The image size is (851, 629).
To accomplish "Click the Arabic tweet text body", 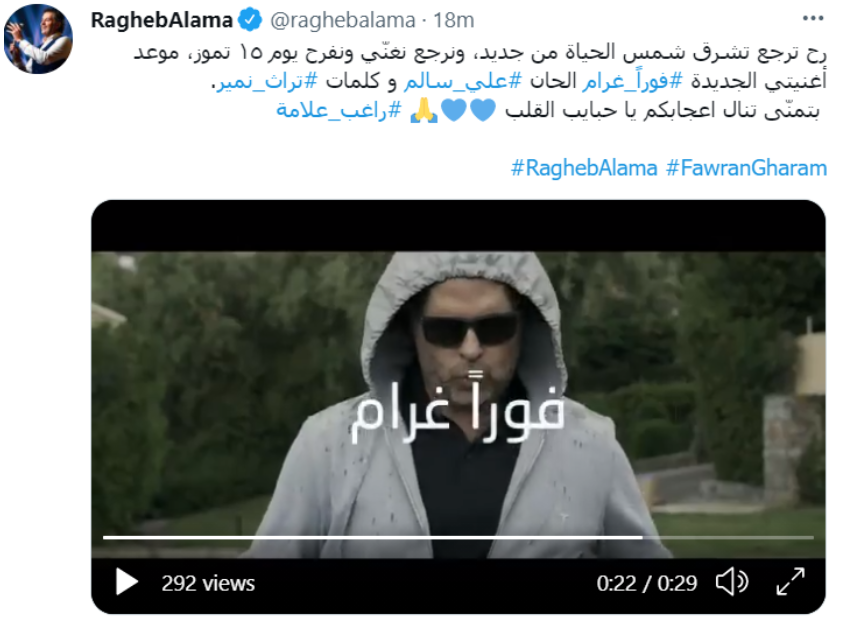I will (x=480, y=81).
